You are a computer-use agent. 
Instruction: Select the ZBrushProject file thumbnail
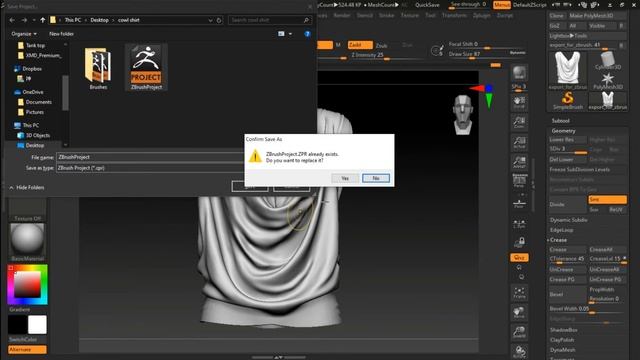click(146, 67)
